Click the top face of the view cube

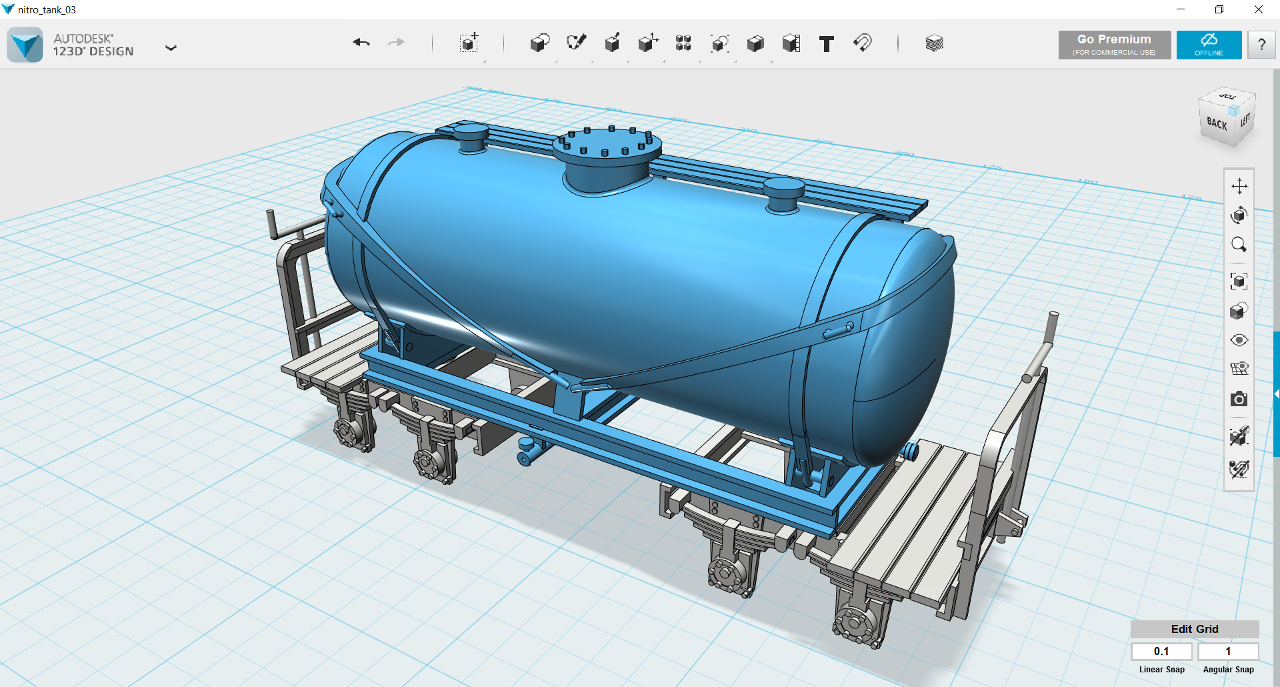[1225, 98]
